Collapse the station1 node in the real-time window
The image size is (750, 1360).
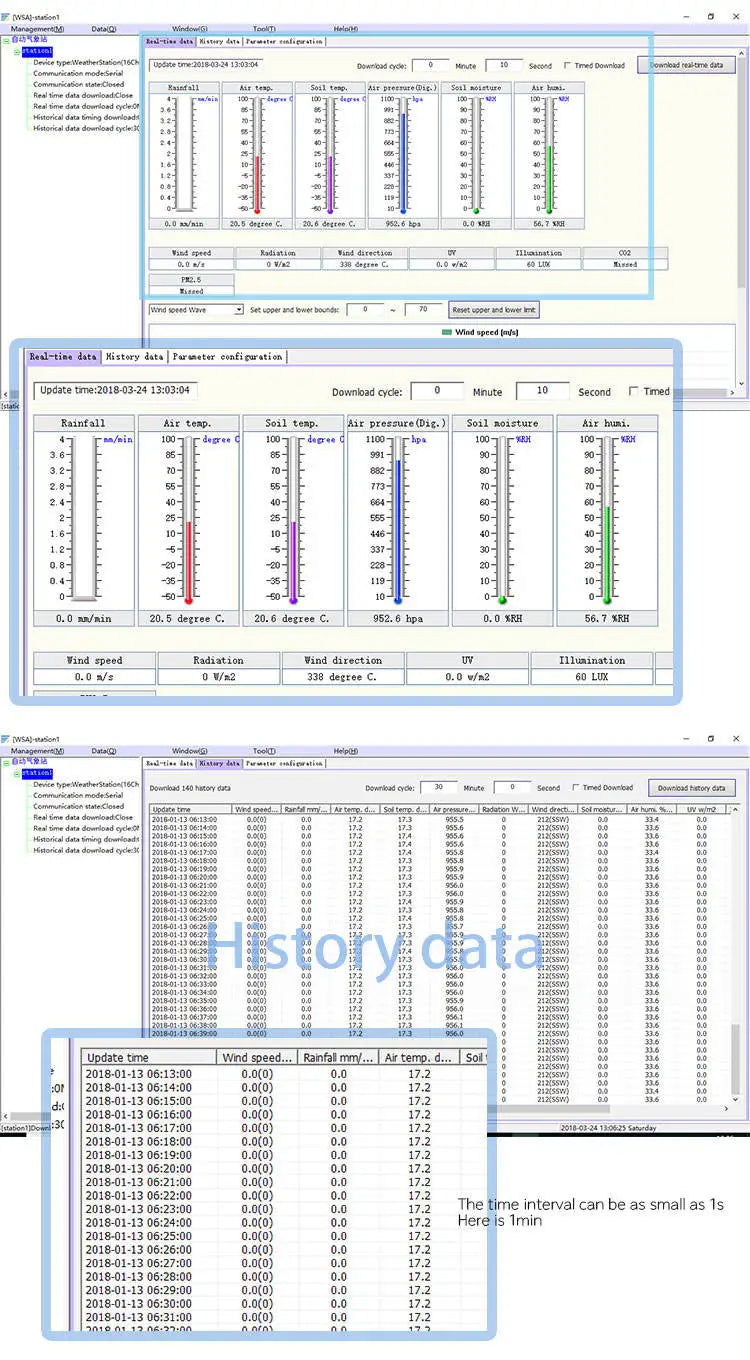point(16,50)
